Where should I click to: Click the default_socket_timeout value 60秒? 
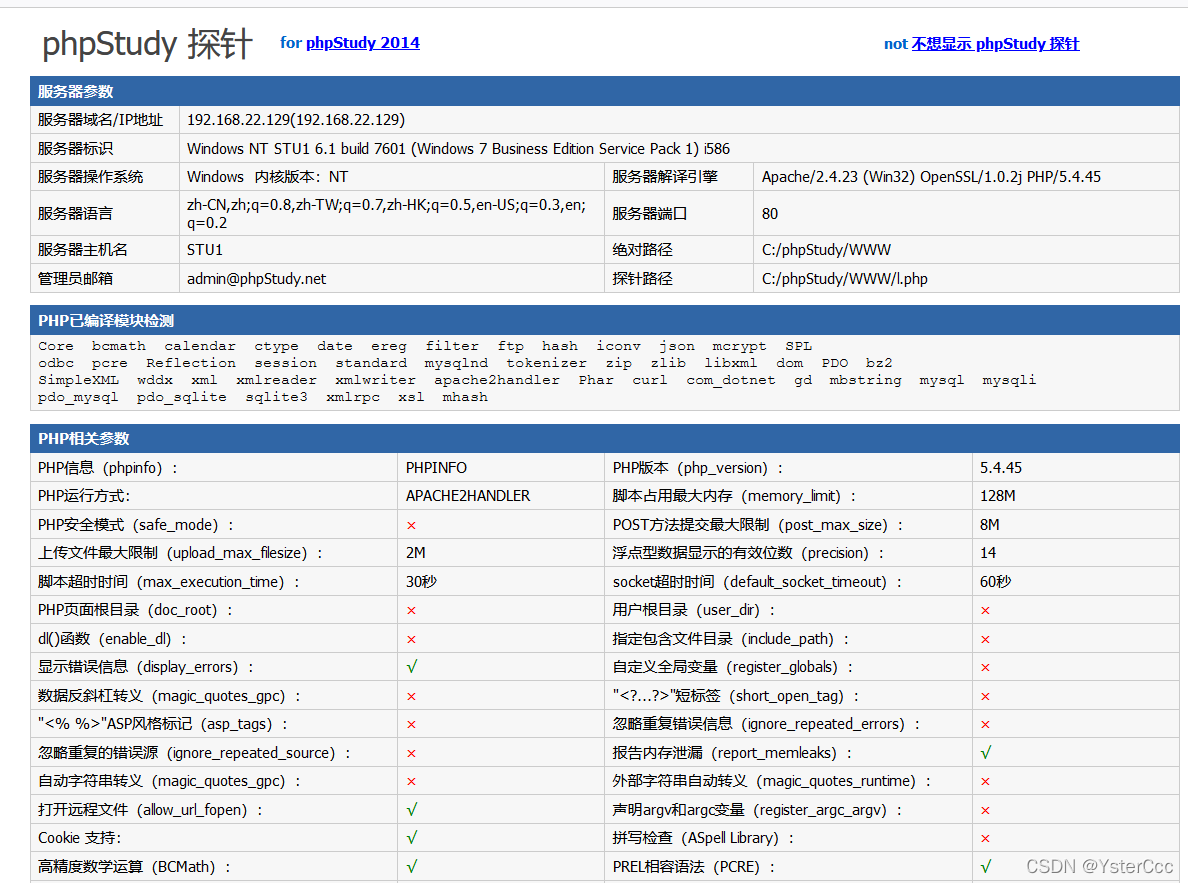click(995, 581)
